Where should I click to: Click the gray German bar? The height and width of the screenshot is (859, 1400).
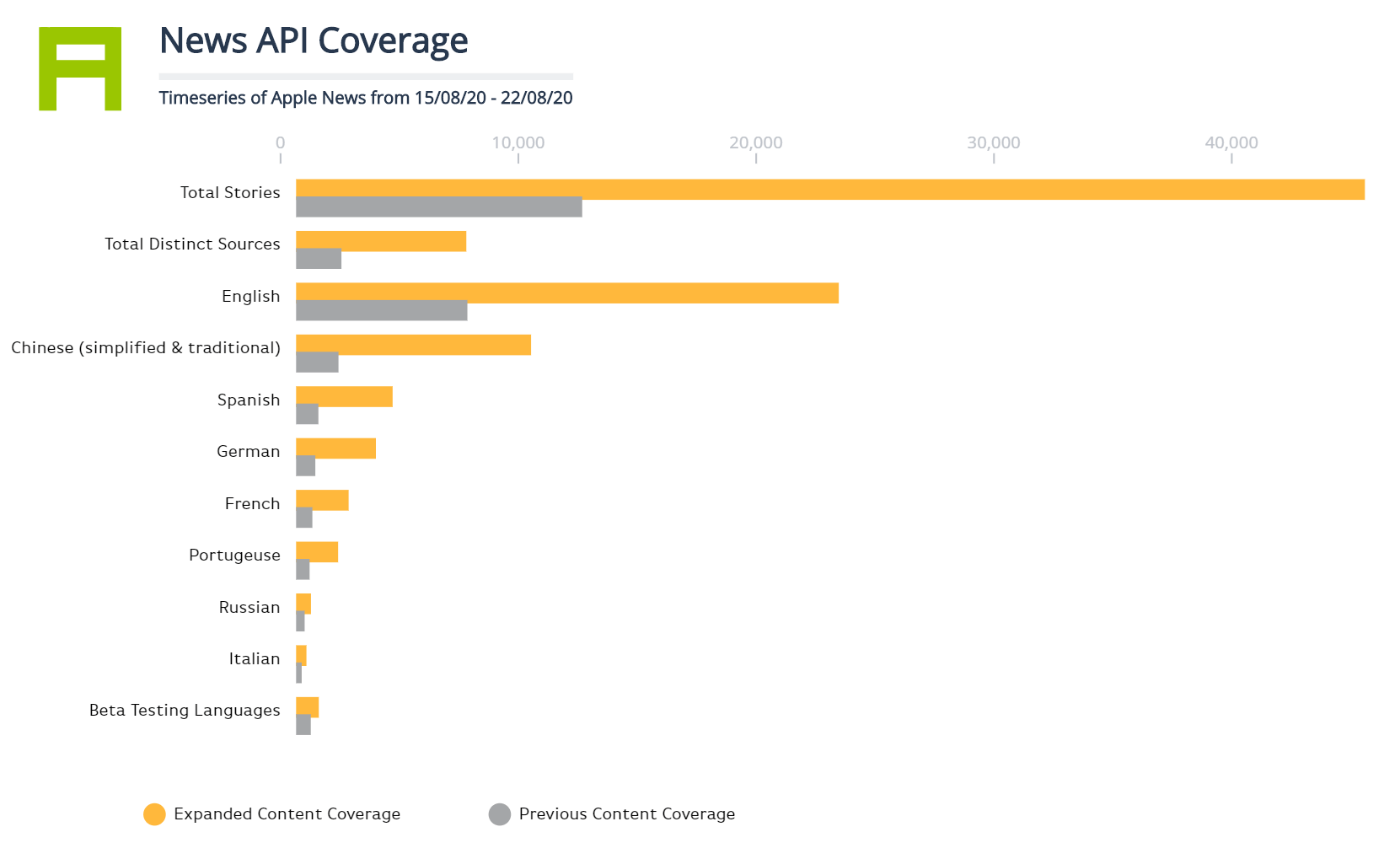click(x=305, y=466)
